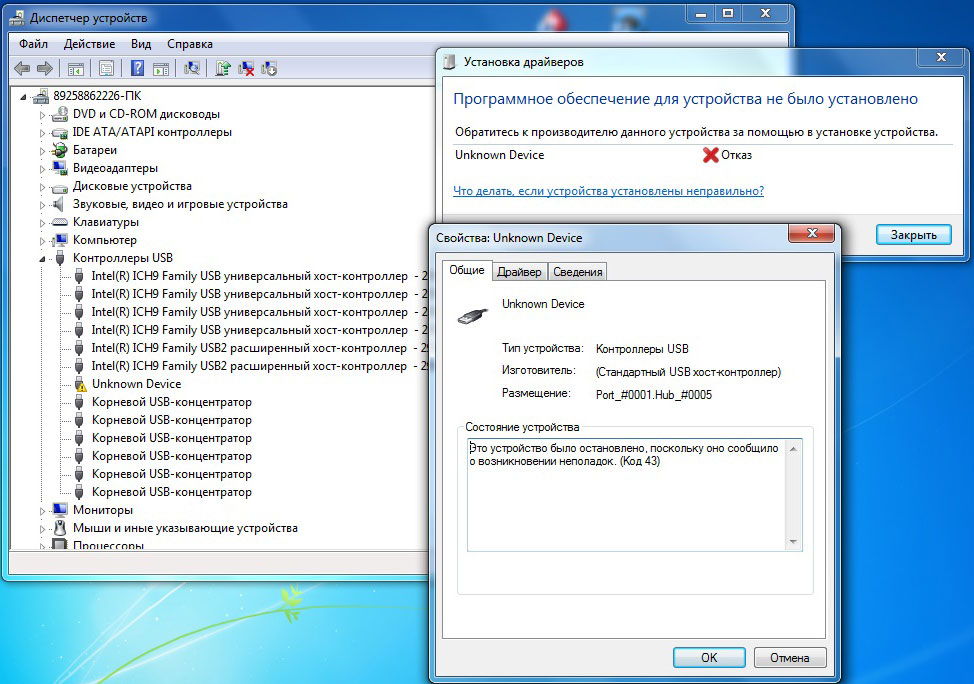Open Help via the blue question mark icon
Viewport: 974px width, 684px height.
point(137,68)
